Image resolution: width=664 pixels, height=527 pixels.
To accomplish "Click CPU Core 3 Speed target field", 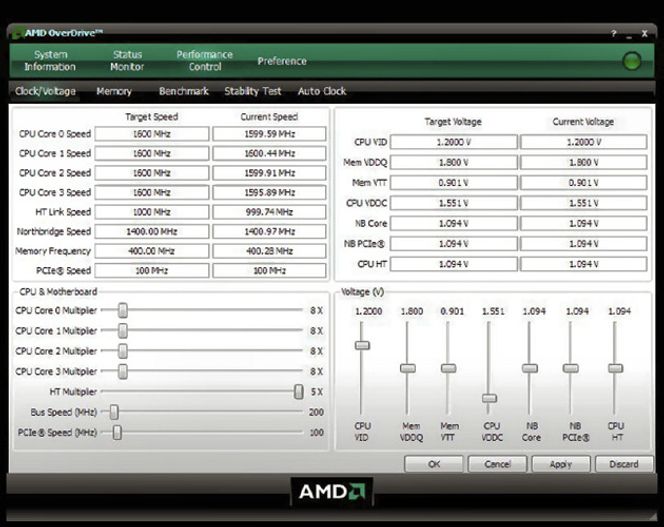I will 152,192.
